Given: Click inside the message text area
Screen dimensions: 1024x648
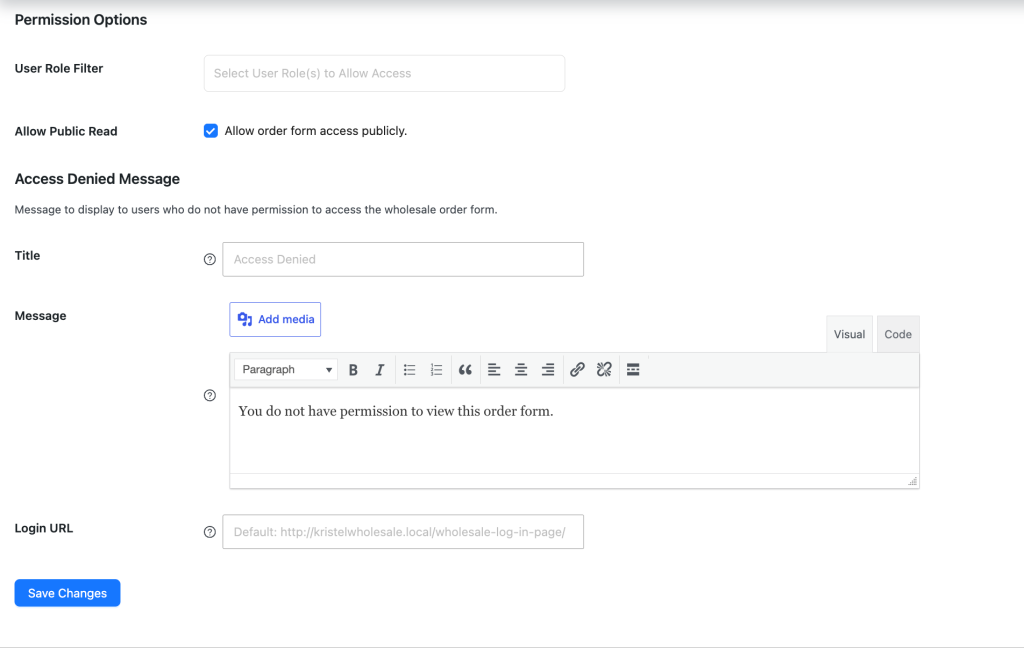Looking at the screenshot, I should pyautogui.click(x=574, y=431).
